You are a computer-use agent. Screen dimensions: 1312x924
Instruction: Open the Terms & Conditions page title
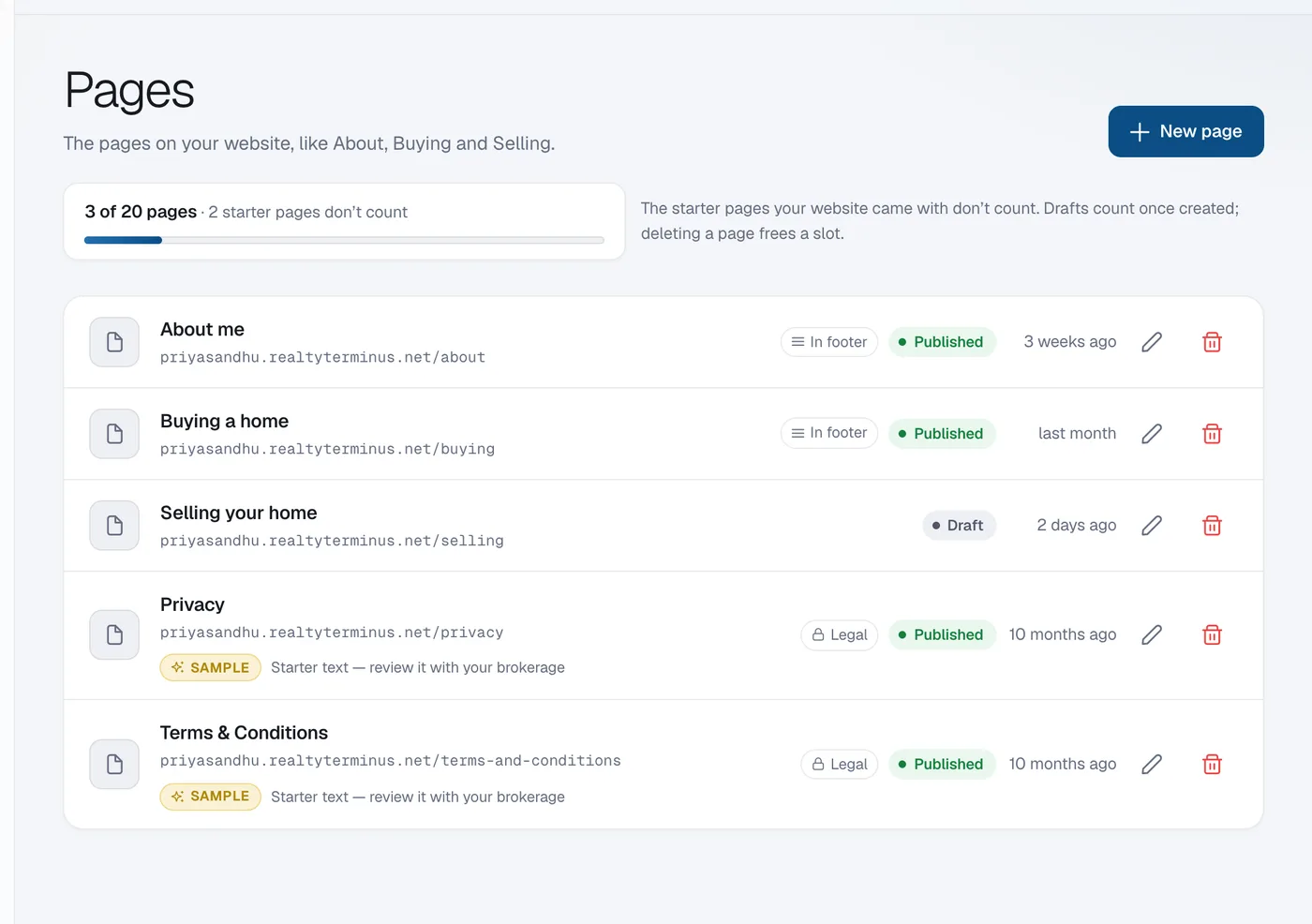click(x=245, y=733)
